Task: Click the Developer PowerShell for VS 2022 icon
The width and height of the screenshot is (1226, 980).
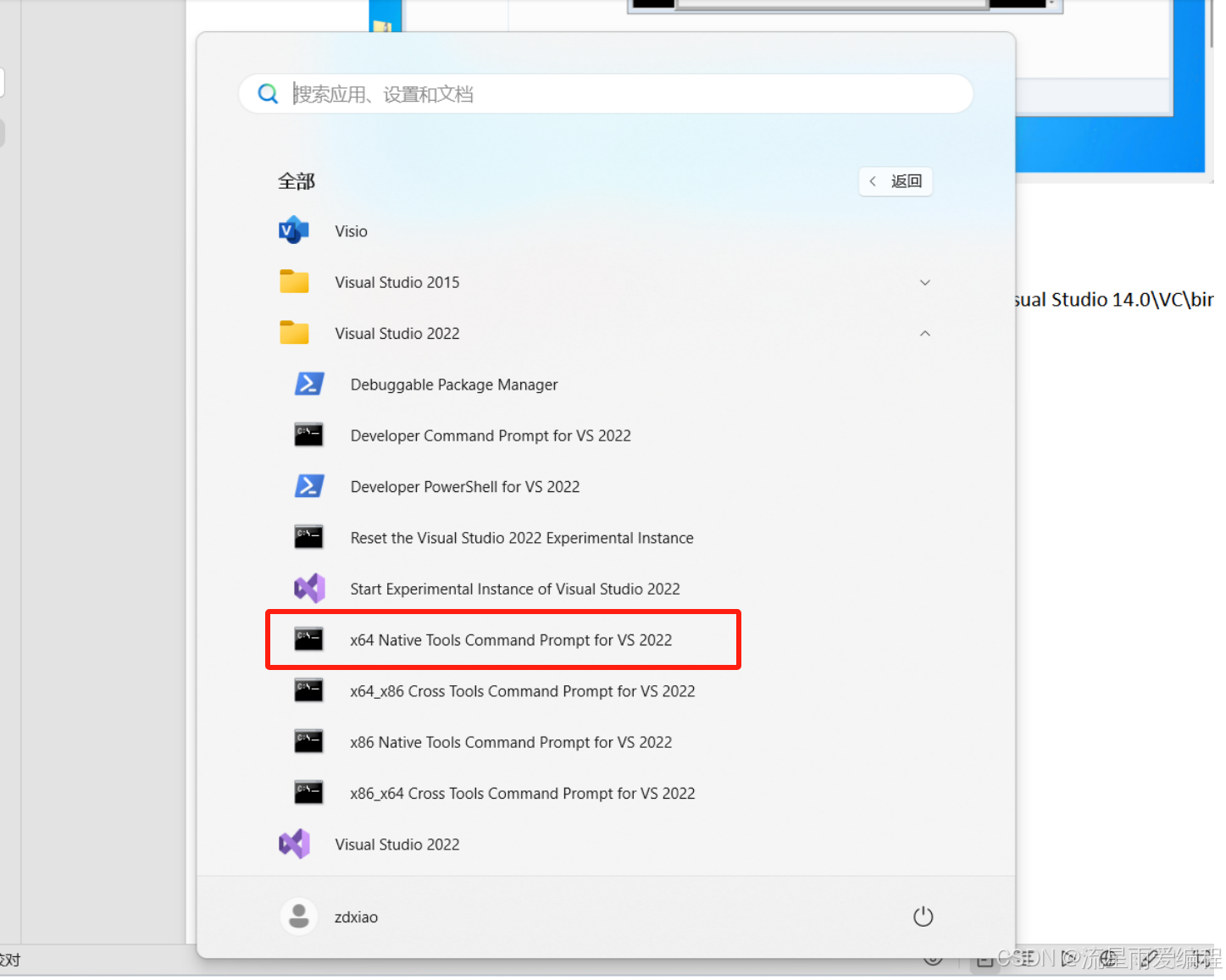Action: click(x=309, y=485)
